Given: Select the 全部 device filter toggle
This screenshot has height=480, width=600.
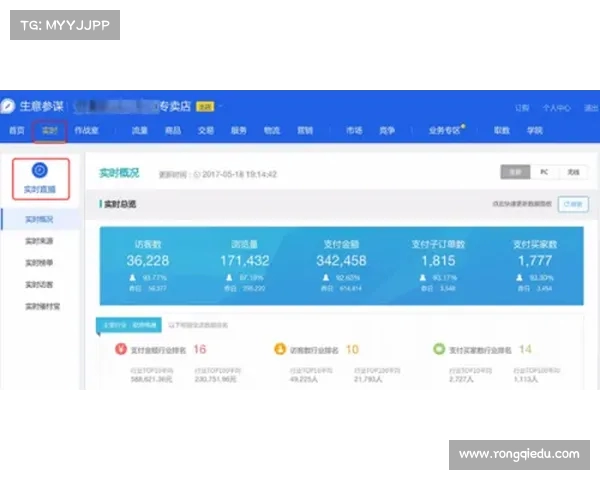Looking at the screenshot, I should click(x=514, y=172).
